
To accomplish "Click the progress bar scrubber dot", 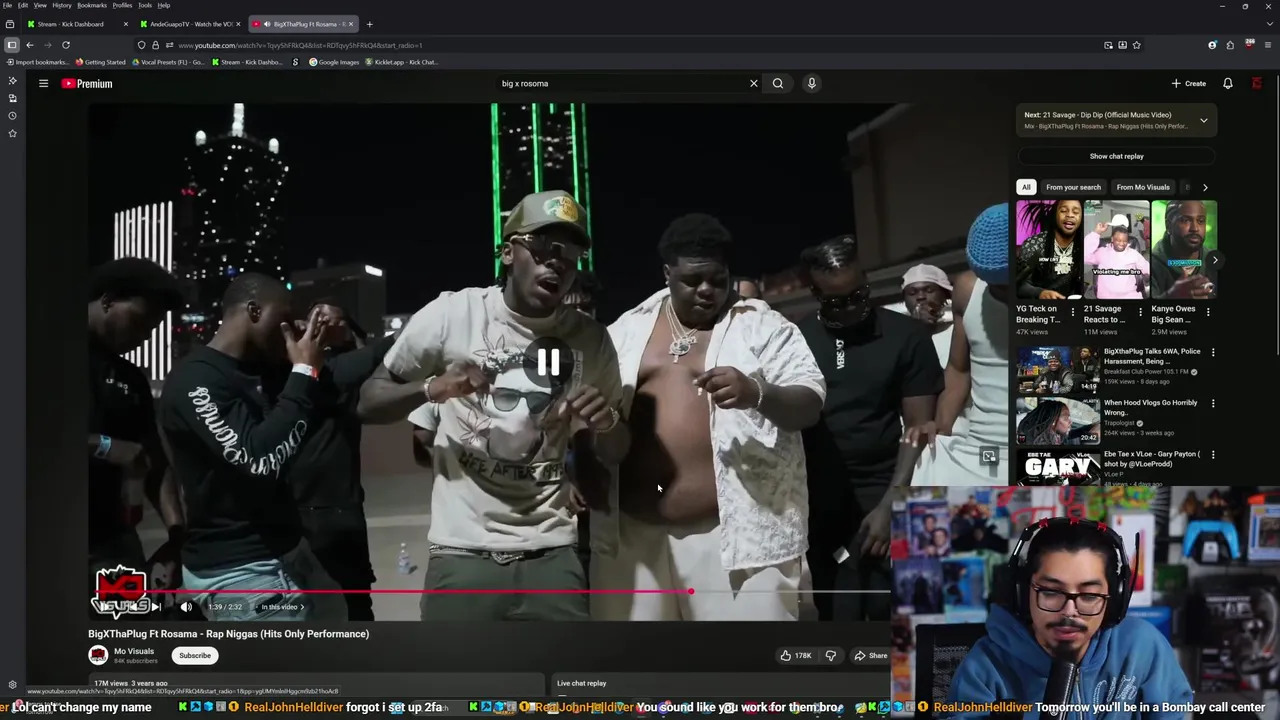I will [x=690, y=592].
